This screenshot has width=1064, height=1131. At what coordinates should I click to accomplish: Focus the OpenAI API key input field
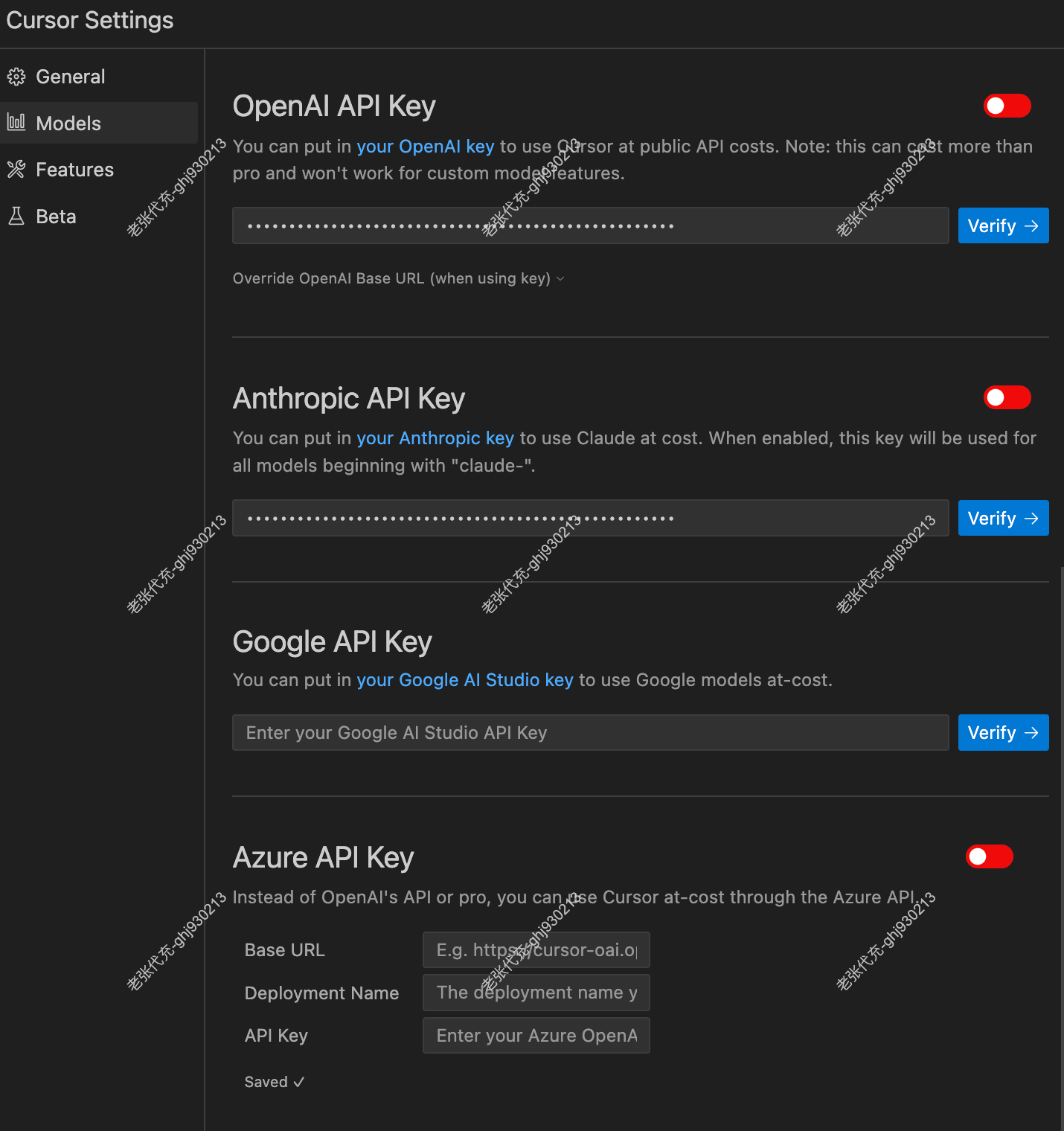tap(591, 225)
